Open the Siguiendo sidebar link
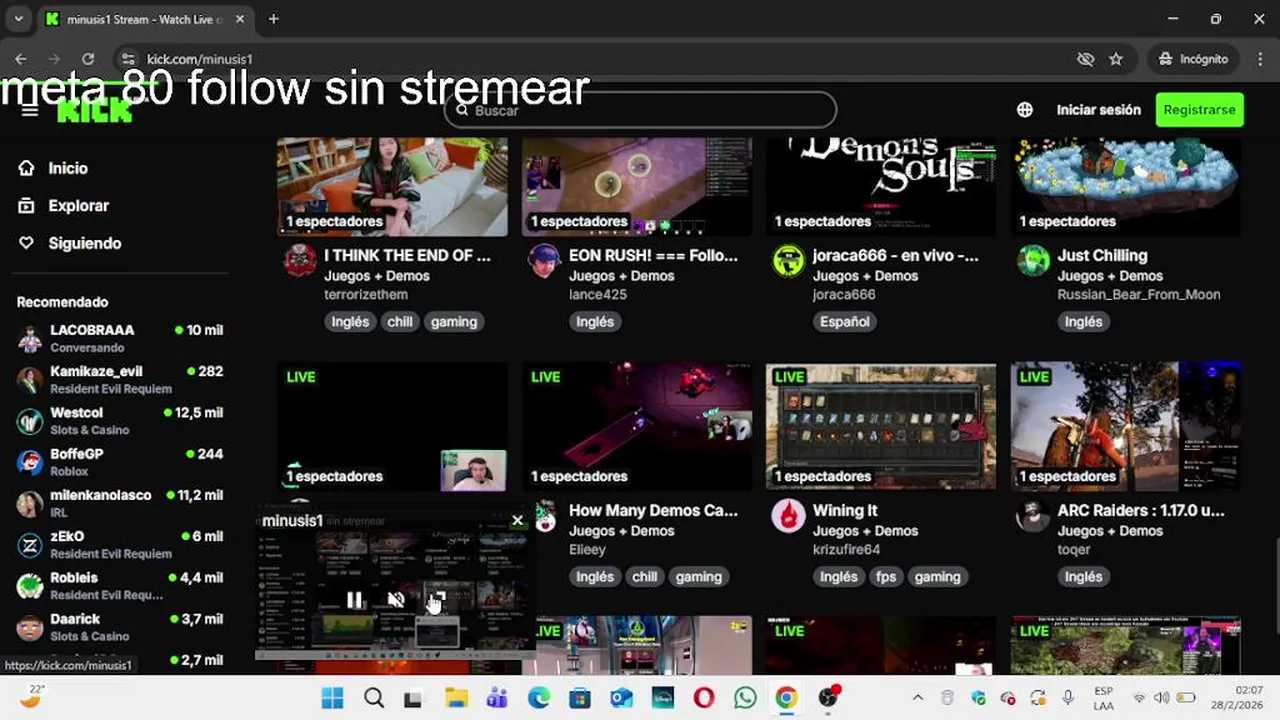1280x720 pixels. 84,243
